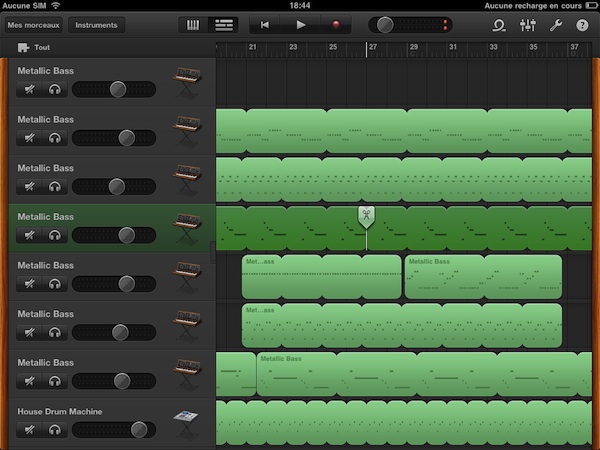Select Met...ass region in fifth track
600x450 pixels.
[321, 277]
